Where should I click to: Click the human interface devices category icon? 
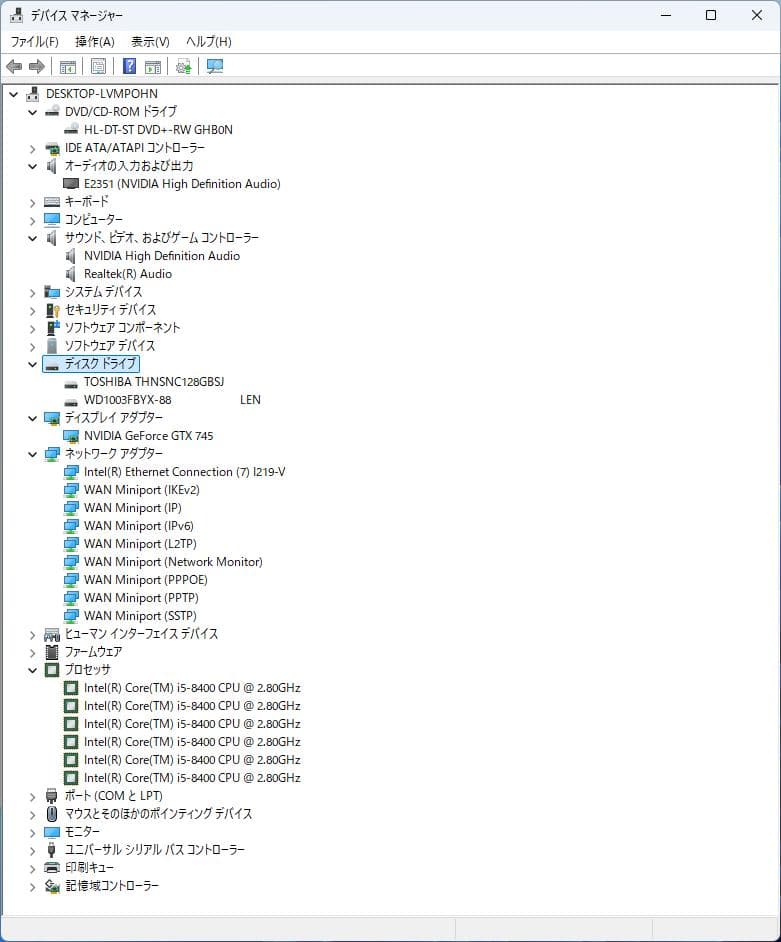point(52,634)
